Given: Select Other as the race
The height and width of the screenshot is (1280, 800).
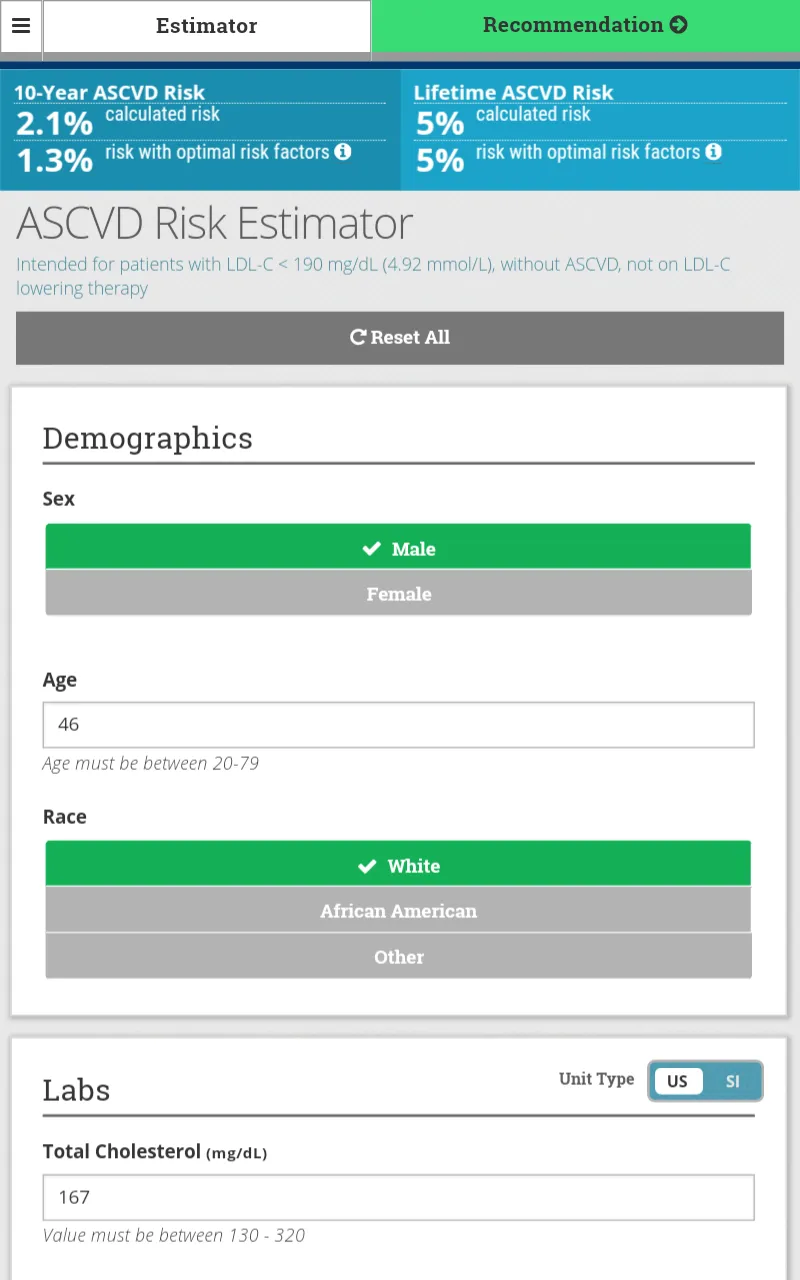Looking at the screenshot, I should point(398,957).
